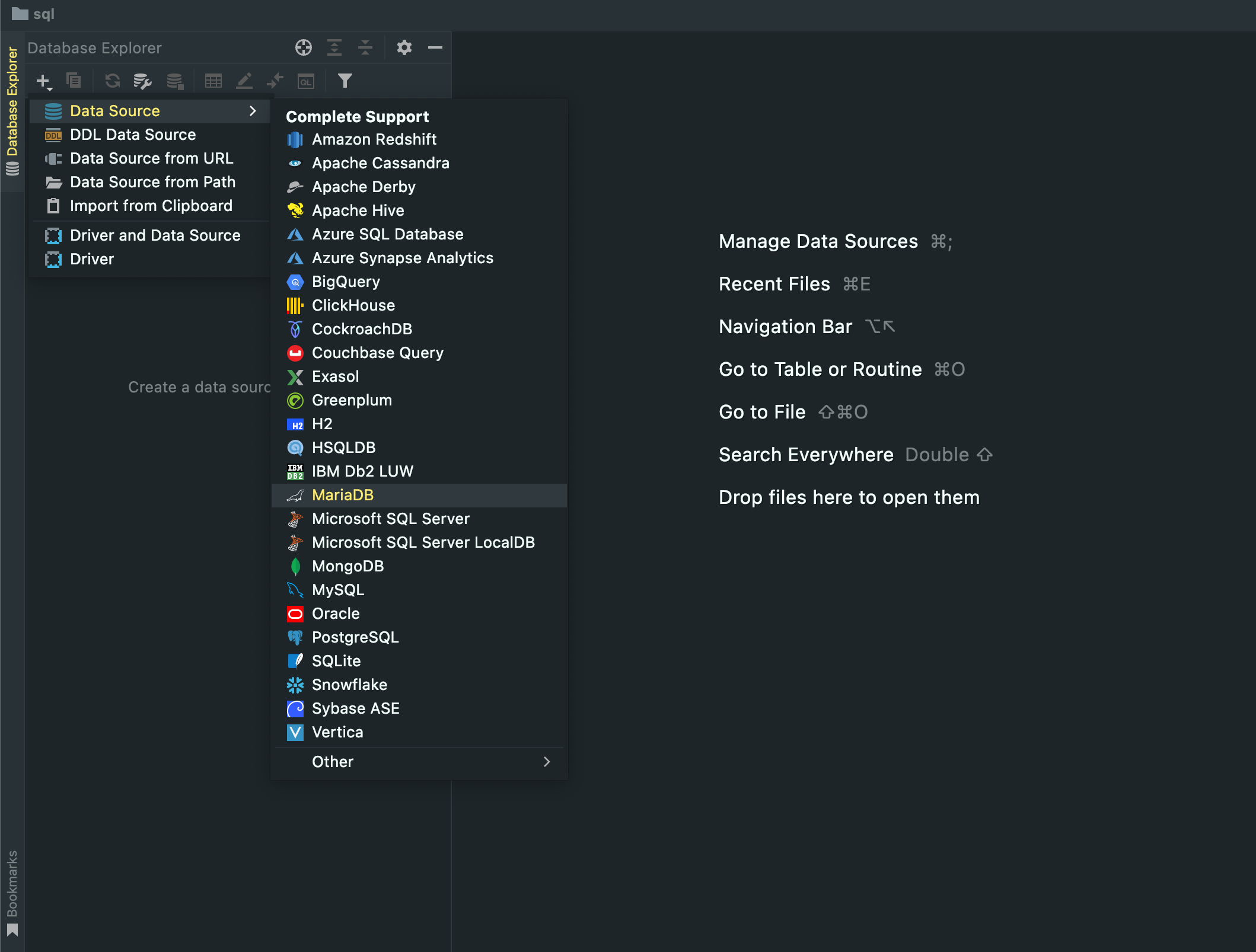Click the New (plus) toolbar icon

click(44, 81)
